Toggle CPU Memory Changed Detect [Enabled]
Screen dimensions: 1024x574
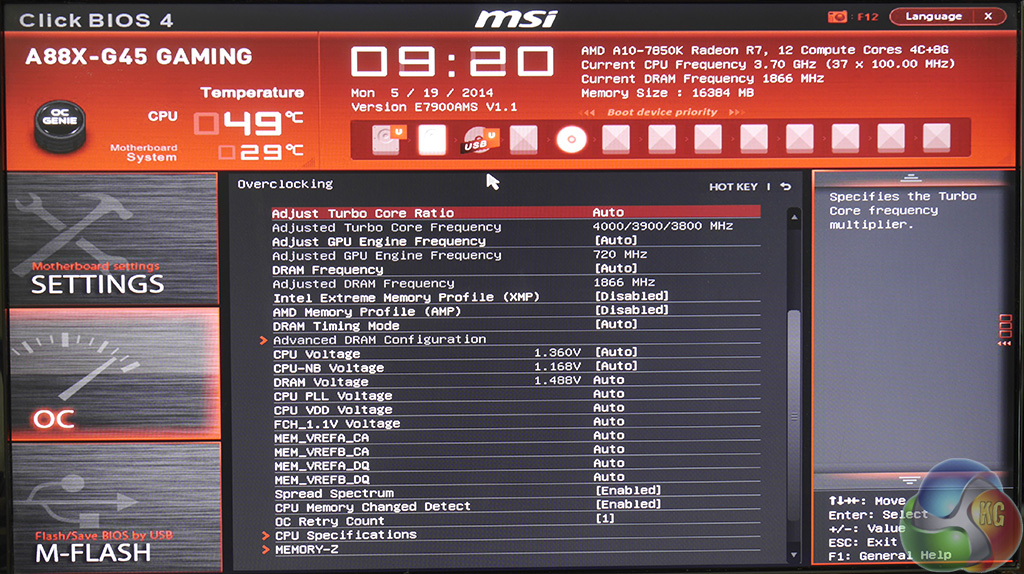pyautogui.click(x=628, y=505)
